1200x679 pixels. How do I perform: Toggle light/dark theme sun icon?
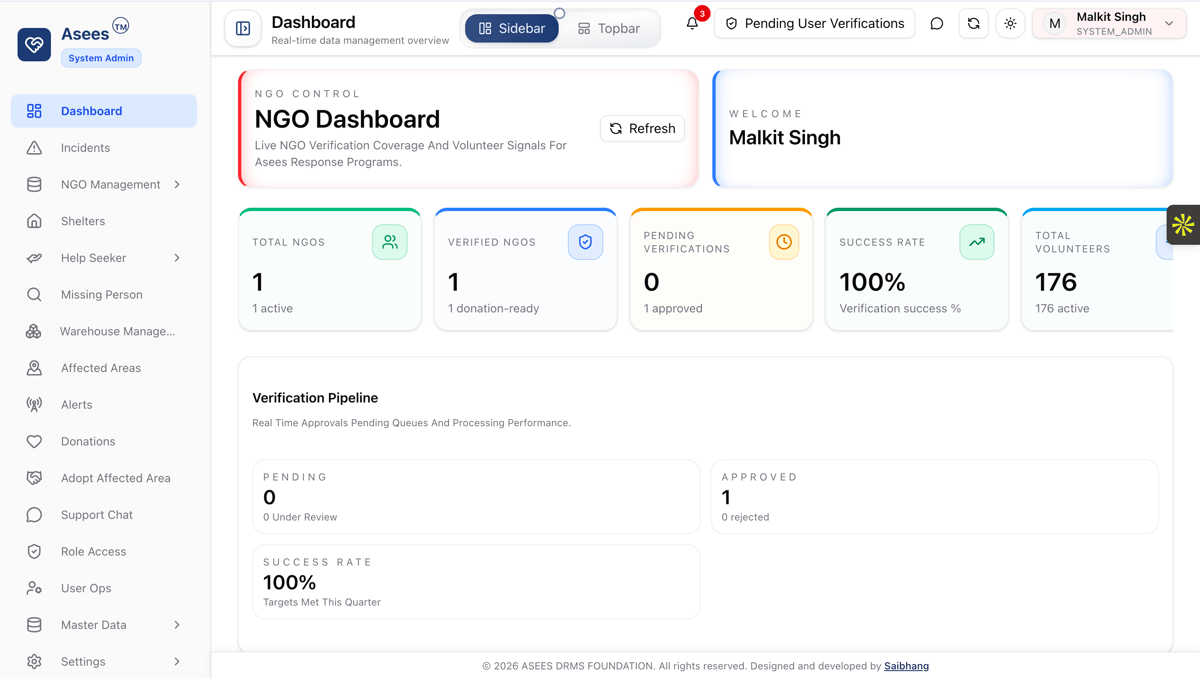pos(1011,23)
